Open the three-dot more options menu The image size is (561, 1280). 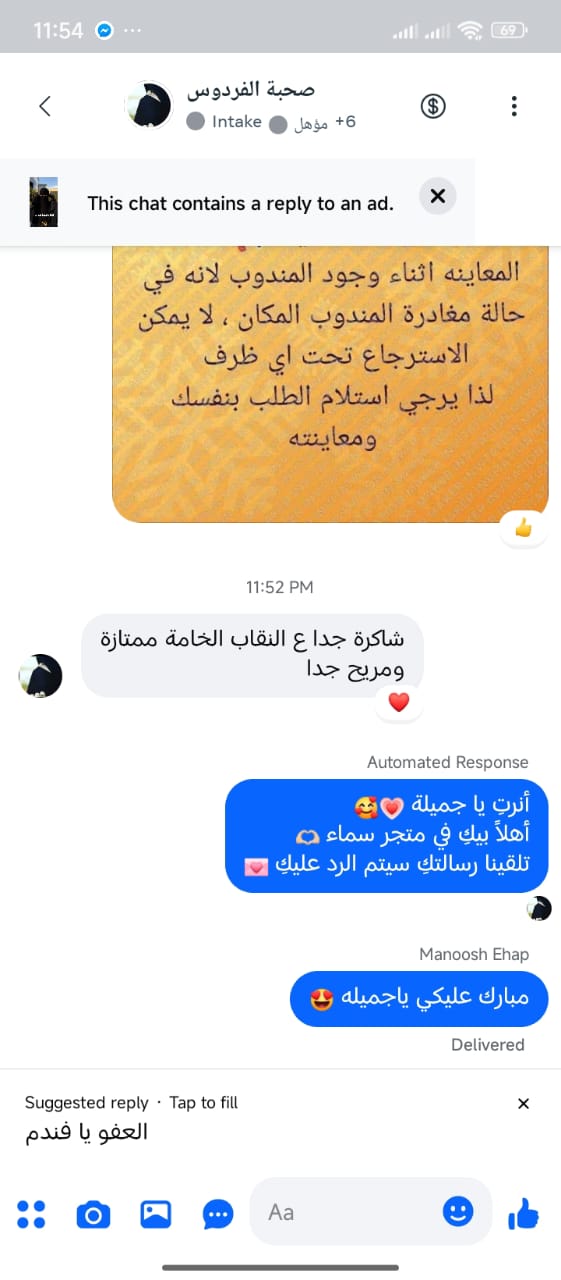pos(514,106)
